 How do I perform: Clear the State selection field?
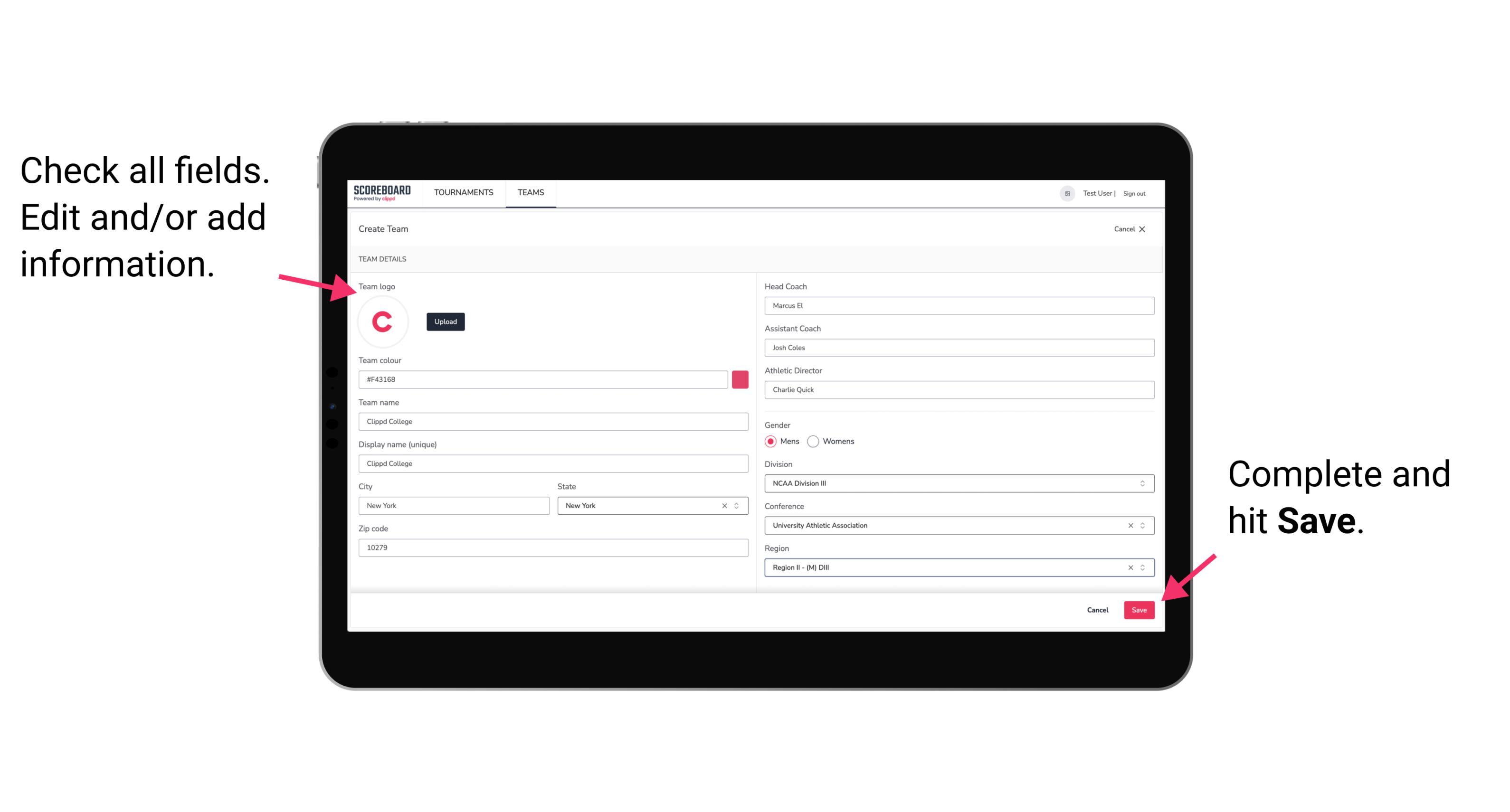point(723,505)
